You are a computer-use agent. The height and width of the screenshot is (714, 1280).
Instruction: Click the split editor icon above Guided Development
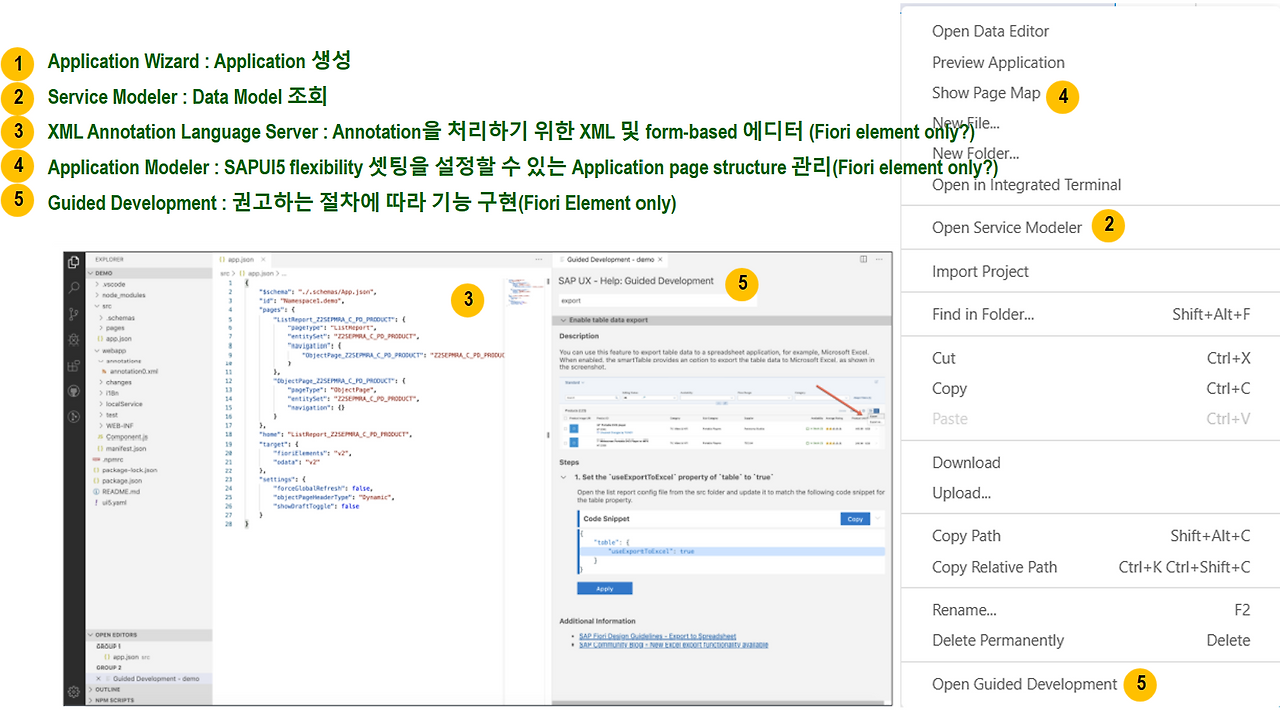pyautogui.click(x=863, y=259)
